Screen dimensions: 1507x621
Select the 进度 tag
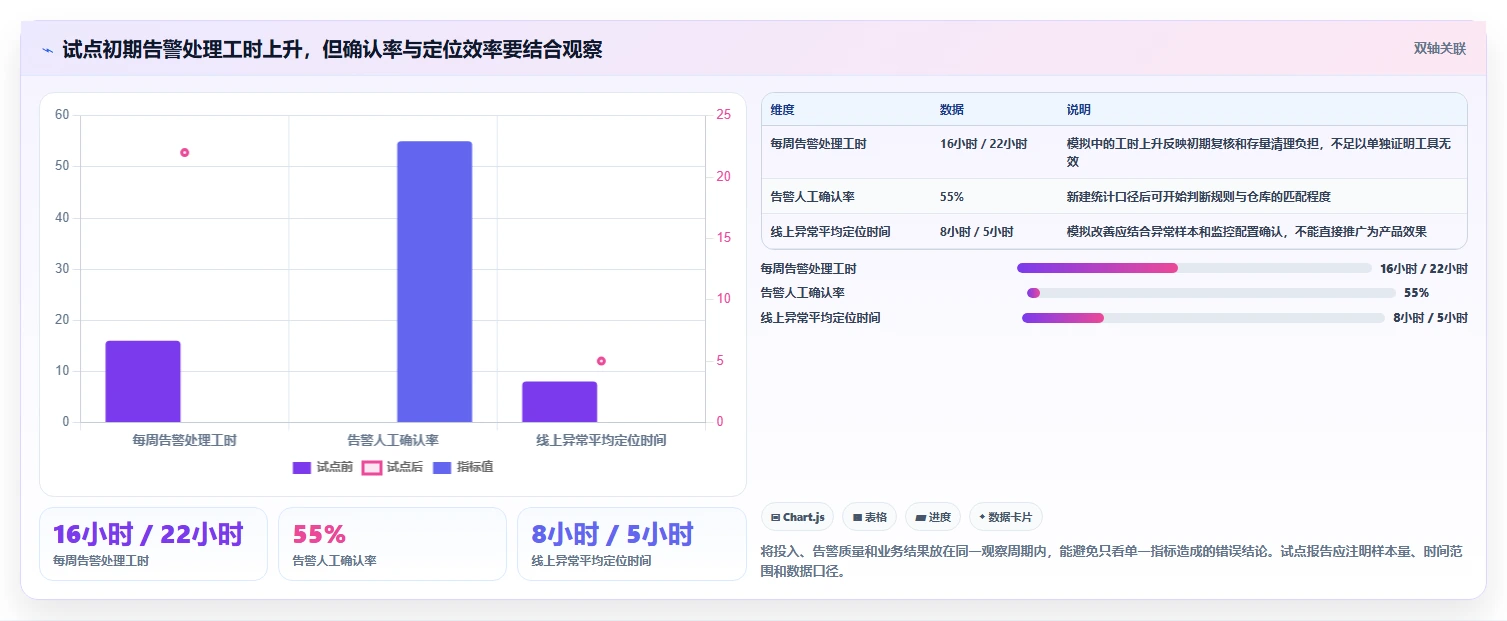[x=932, y=517]
